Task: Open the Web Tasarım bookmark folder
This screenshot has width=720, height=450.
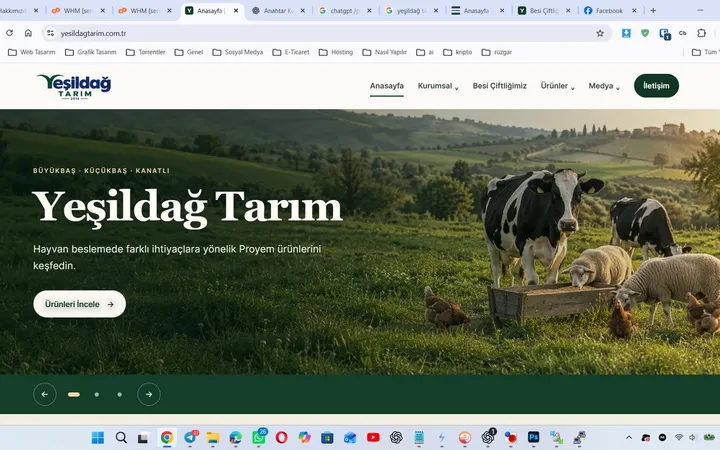Action: (x=32, y=52)
